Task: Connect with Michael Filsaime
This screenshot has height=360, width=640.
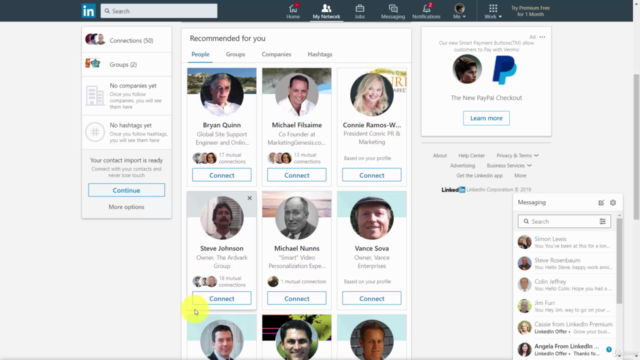Action: click(297, 175)
